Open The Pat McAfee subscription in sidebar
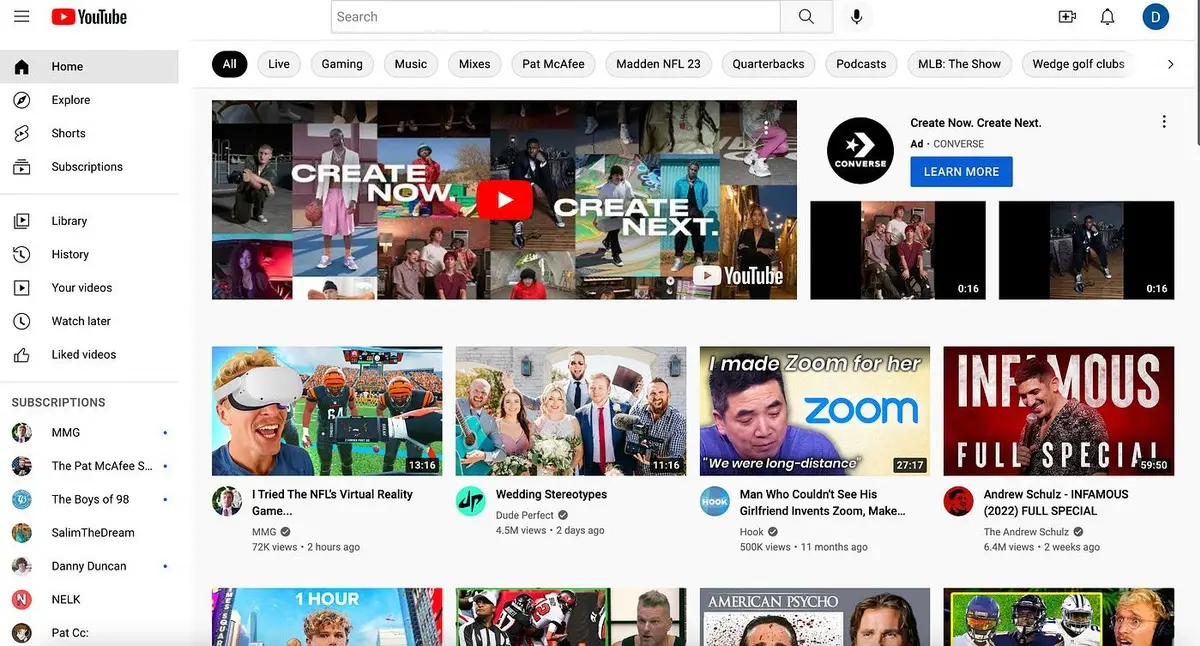The image size is (1200, 646). tap(89, 466)
